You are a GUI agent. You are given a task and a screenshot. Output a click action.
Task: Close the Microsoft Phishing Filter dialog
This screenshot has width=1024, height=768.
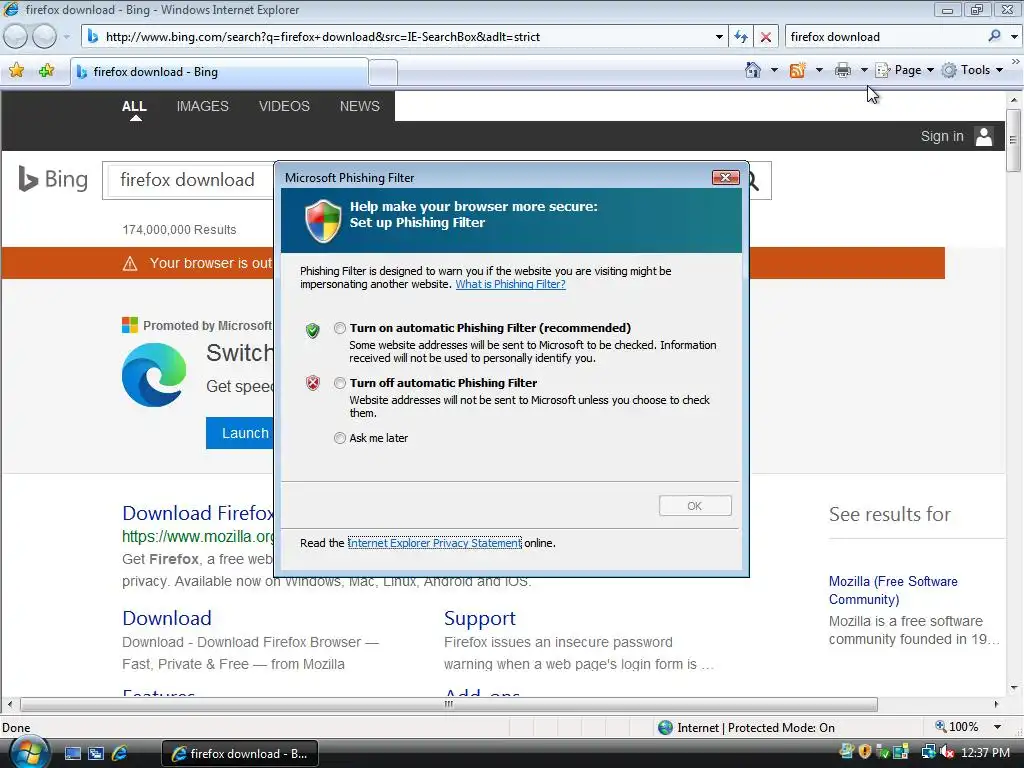pyautogui.click(x=725, y=178)
